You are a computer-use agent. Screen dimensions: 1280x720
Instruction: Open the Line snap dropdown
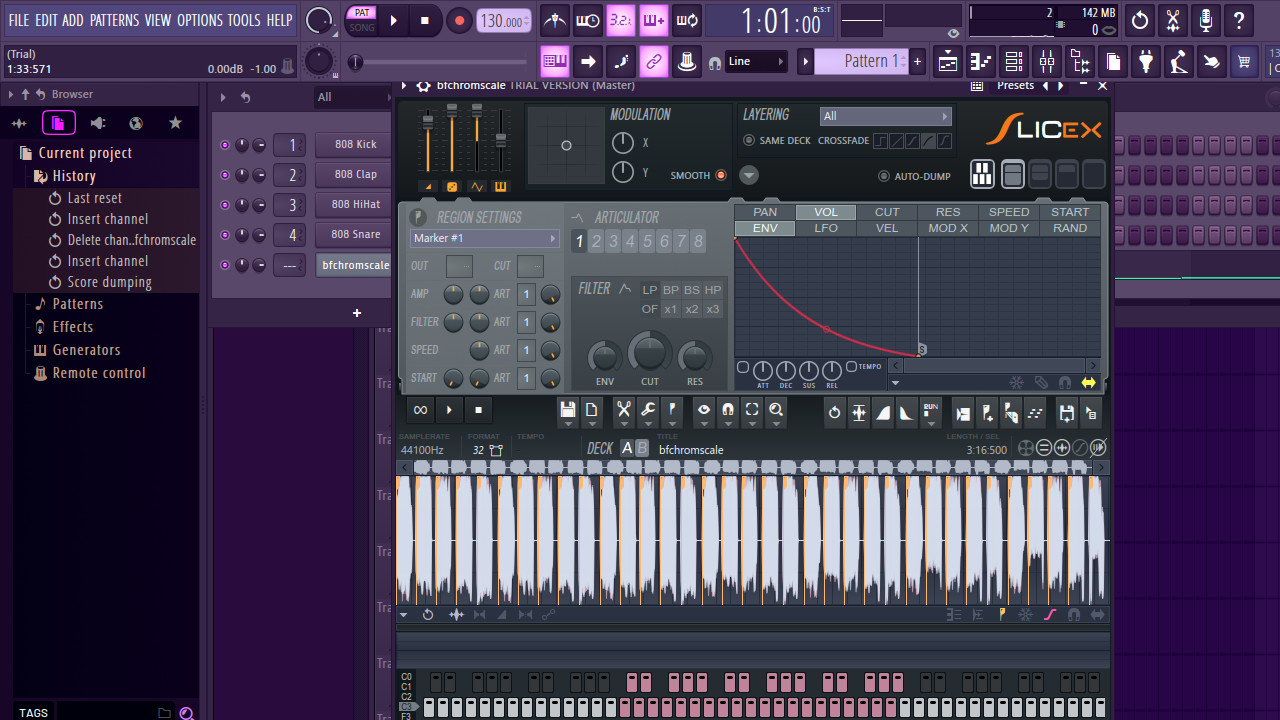click(x=756, y=62)
